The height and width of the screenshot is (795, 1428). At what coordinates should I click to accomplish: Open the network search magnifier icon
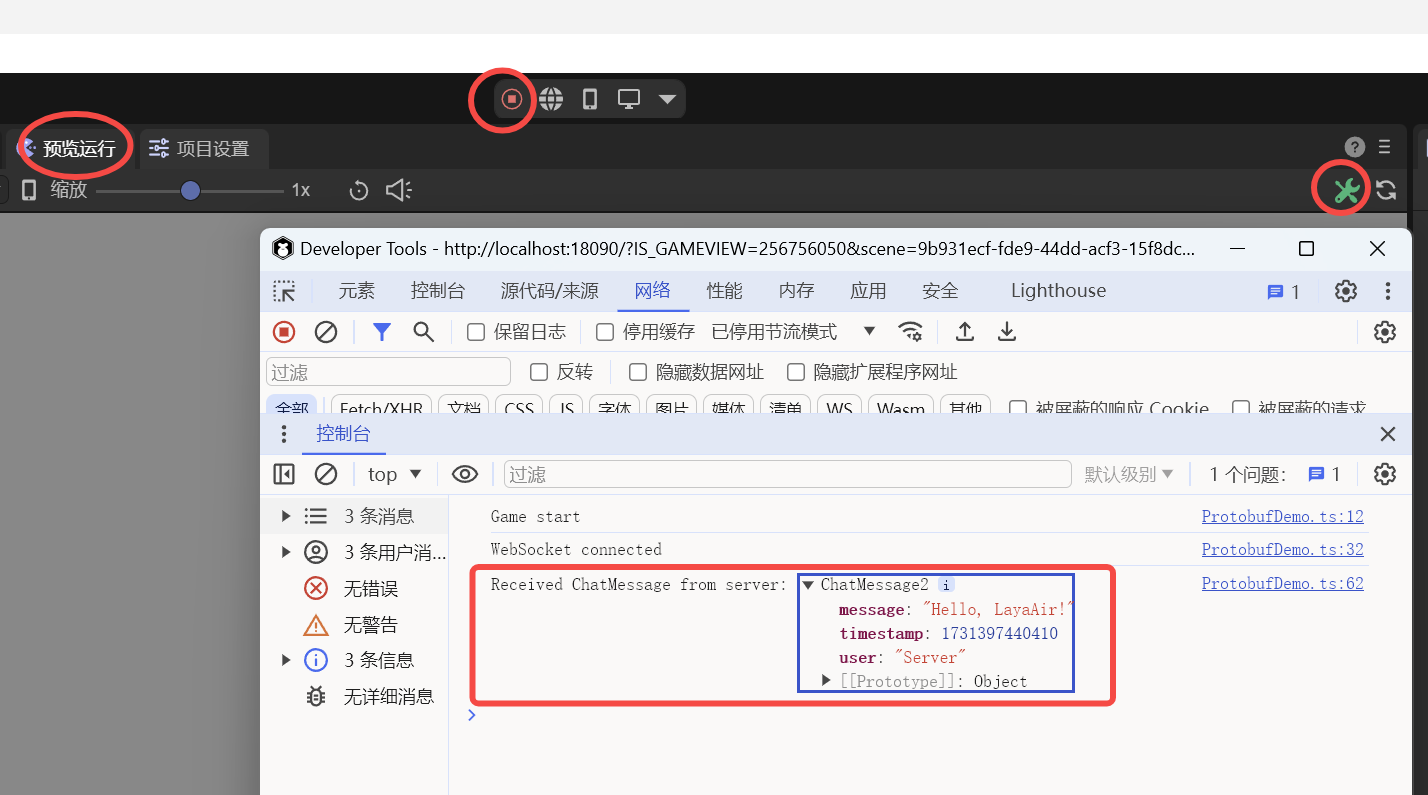424,332
